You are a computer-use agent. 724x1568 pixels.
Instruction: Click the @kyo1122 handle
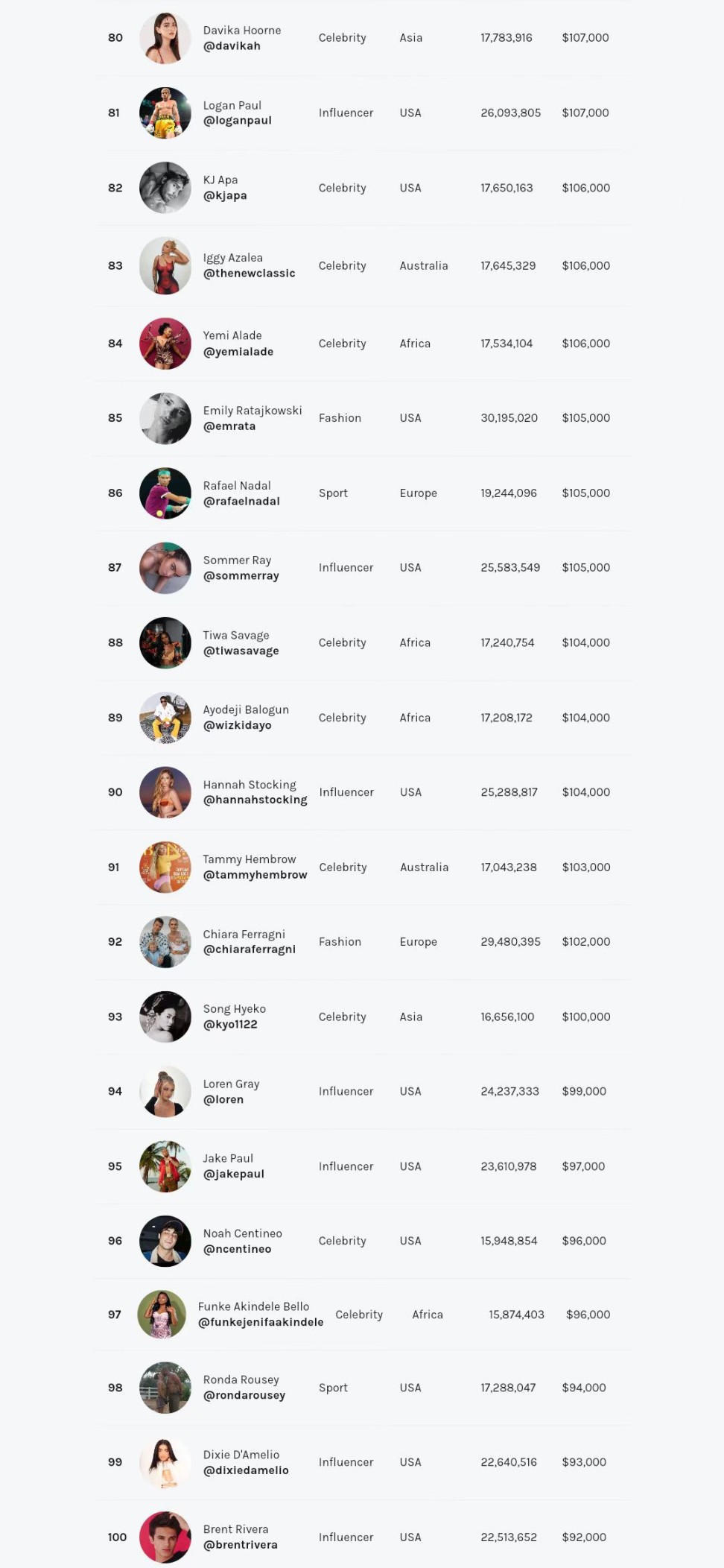click(x=229, y=1025)
